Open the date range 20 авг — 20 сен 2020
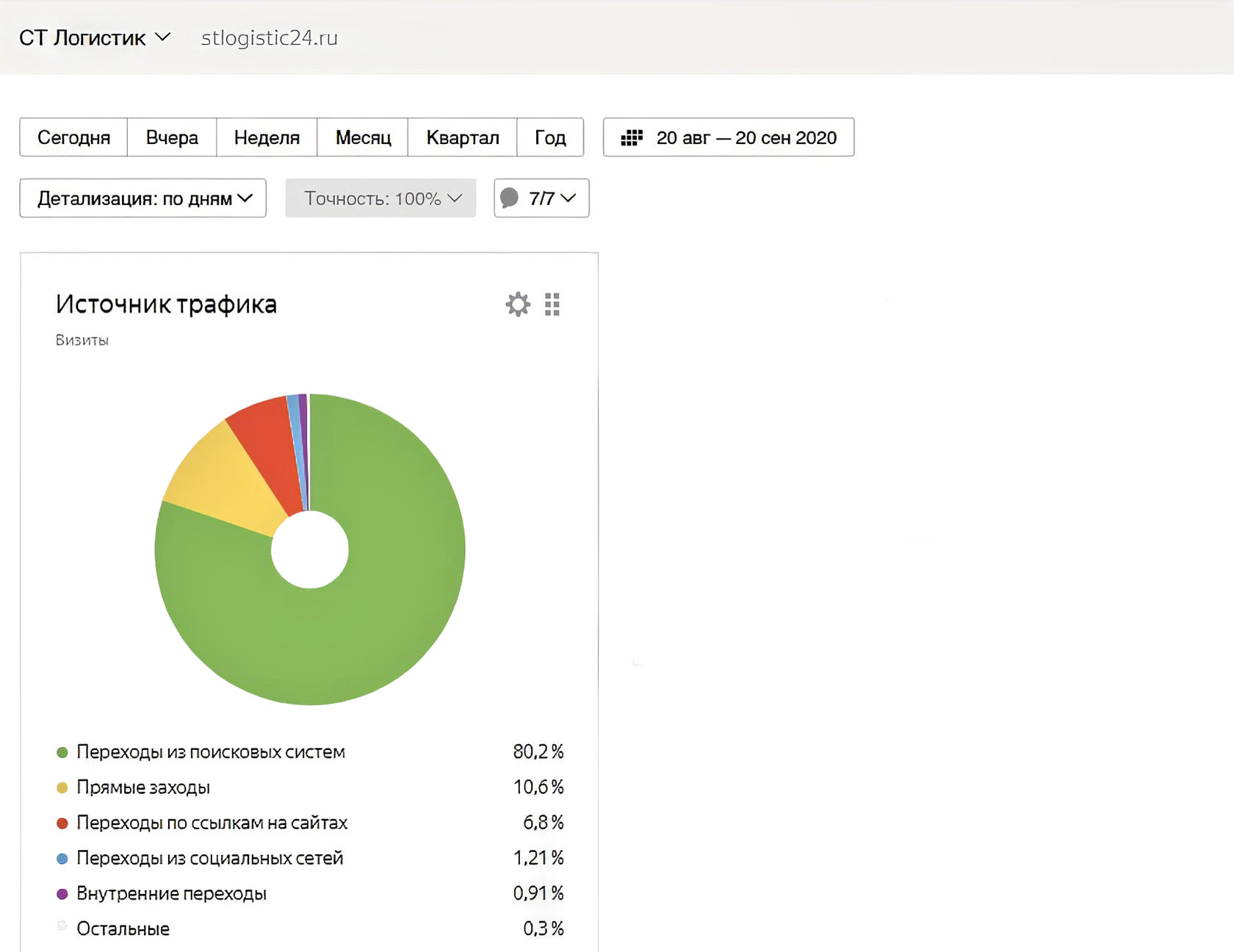 click(x=746, y=137)
